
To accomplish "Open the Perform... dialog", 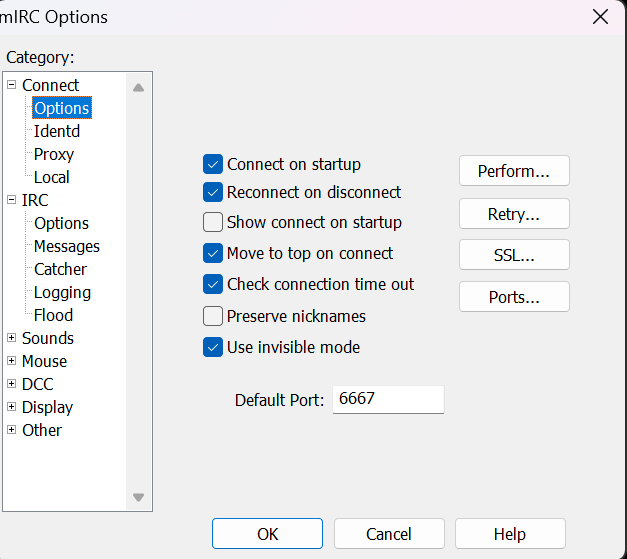I will tap(513, 171).
